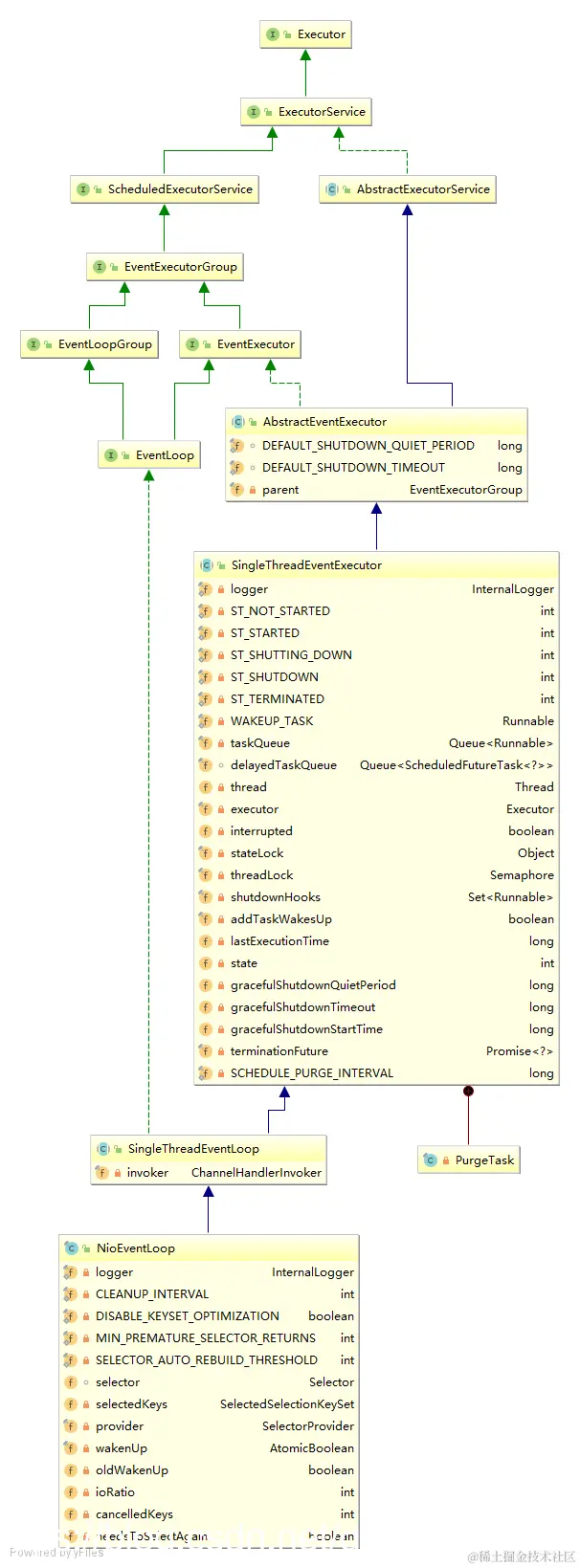Select the EventLoopGroup node label
This screenshot has height=1568, width=580.
coord(105,344)
